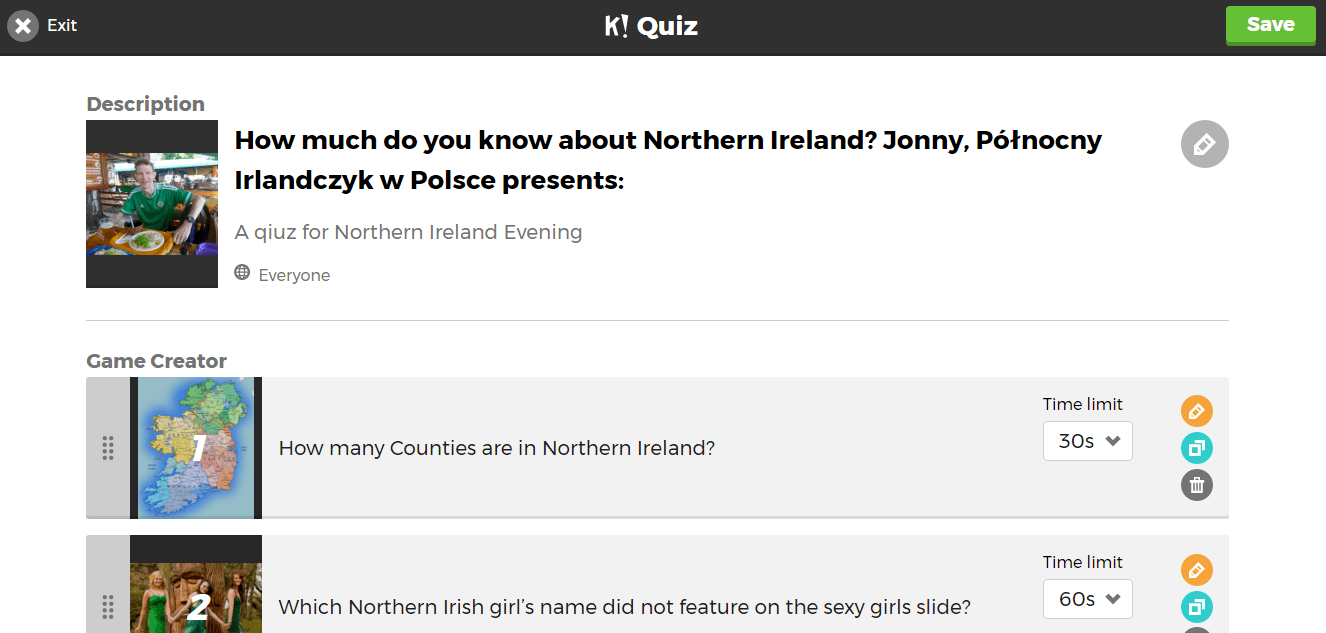
Task: Select the quiz cover photo thumbnail
Action: 152,204
